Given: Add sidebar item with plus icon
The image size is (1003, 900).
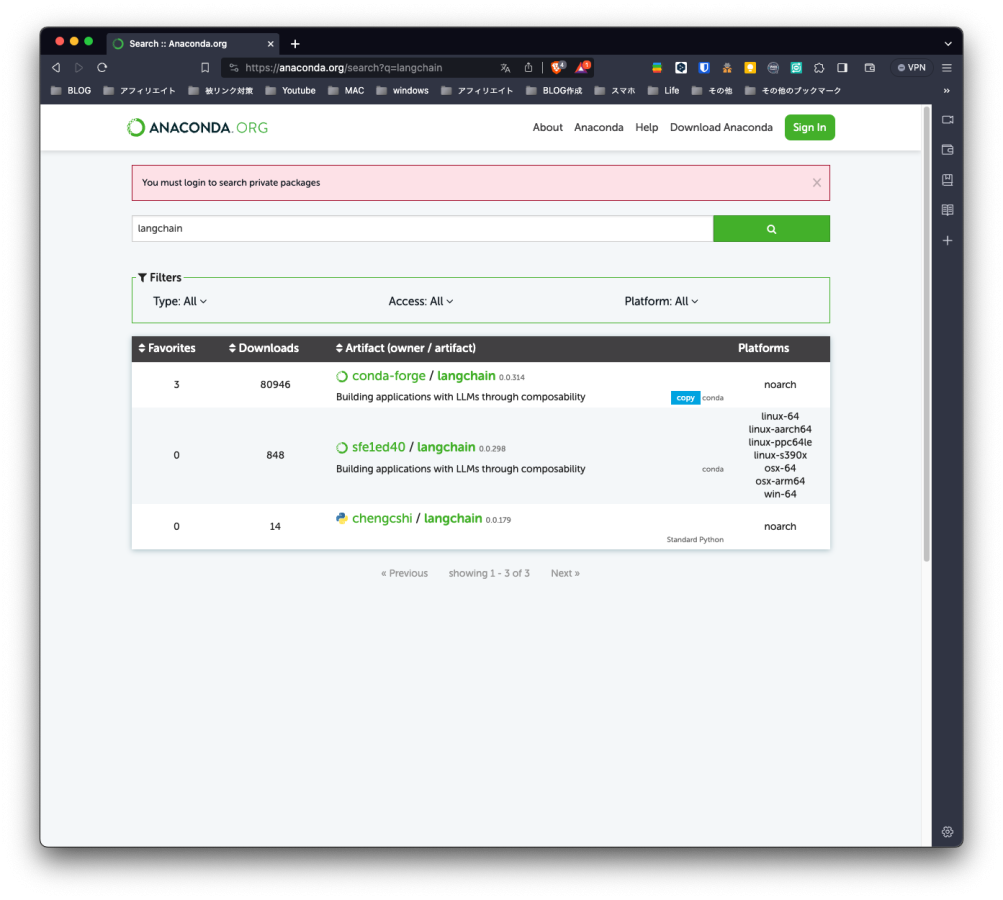Looking at the screenshot, I should pos(947,241).
